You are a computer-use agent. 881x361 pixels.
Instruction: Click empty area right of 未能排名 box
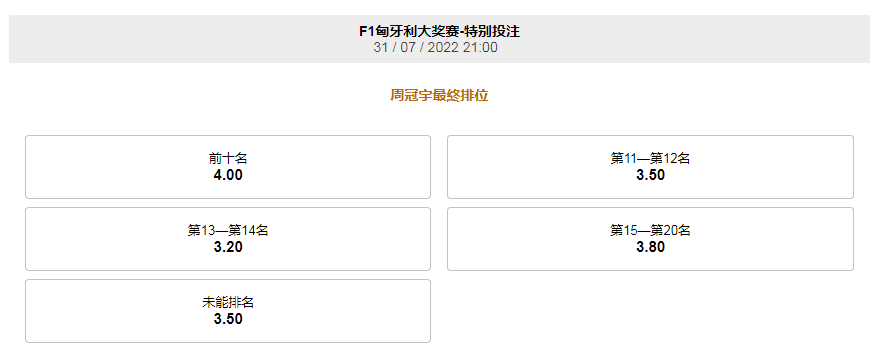click(x=650, y=311)
